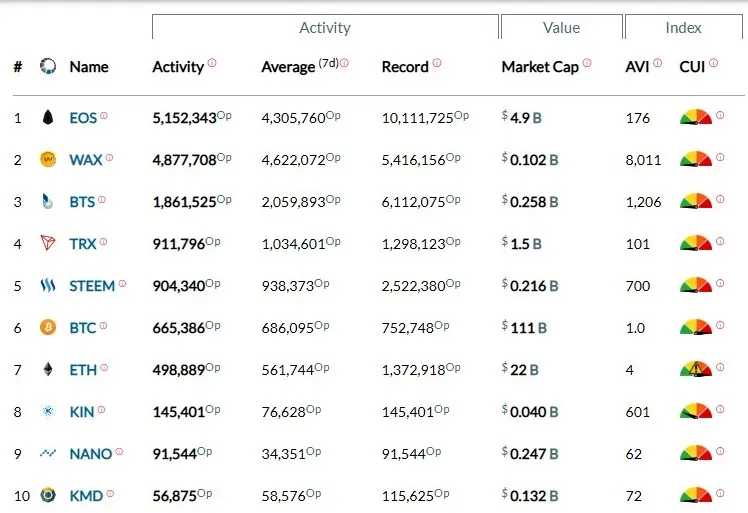
Task: Open the ETH coin link
Action: coord(83,370)
